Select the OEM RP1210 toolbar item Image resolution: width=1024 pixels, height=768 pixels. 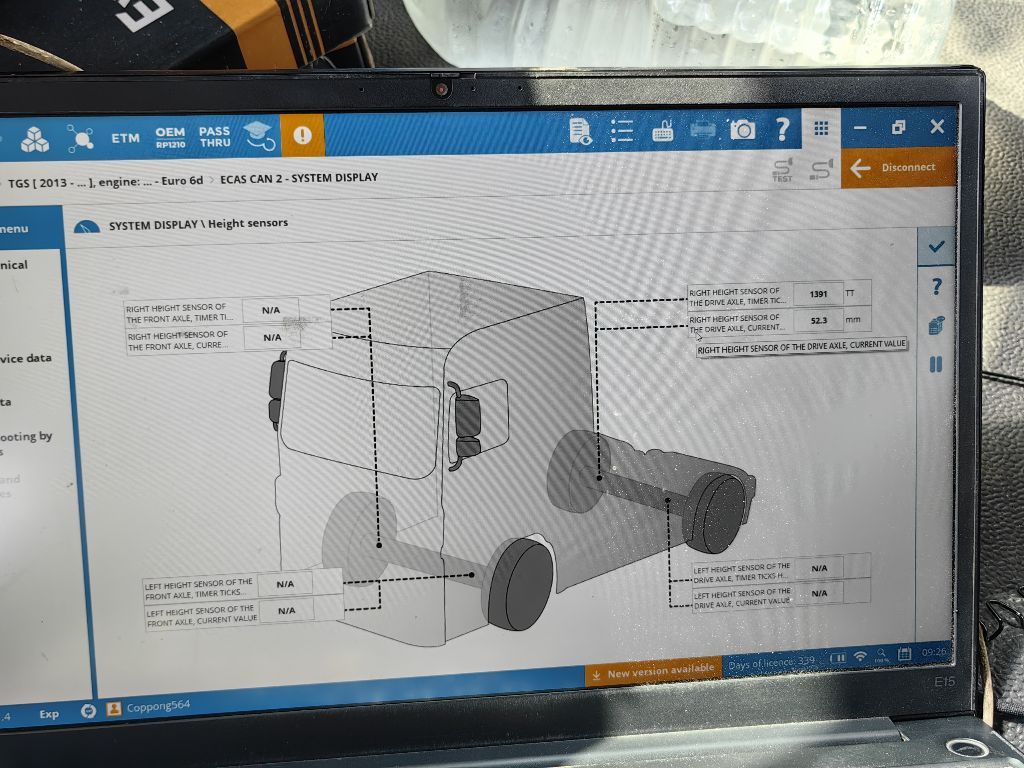tap(170, 137)
